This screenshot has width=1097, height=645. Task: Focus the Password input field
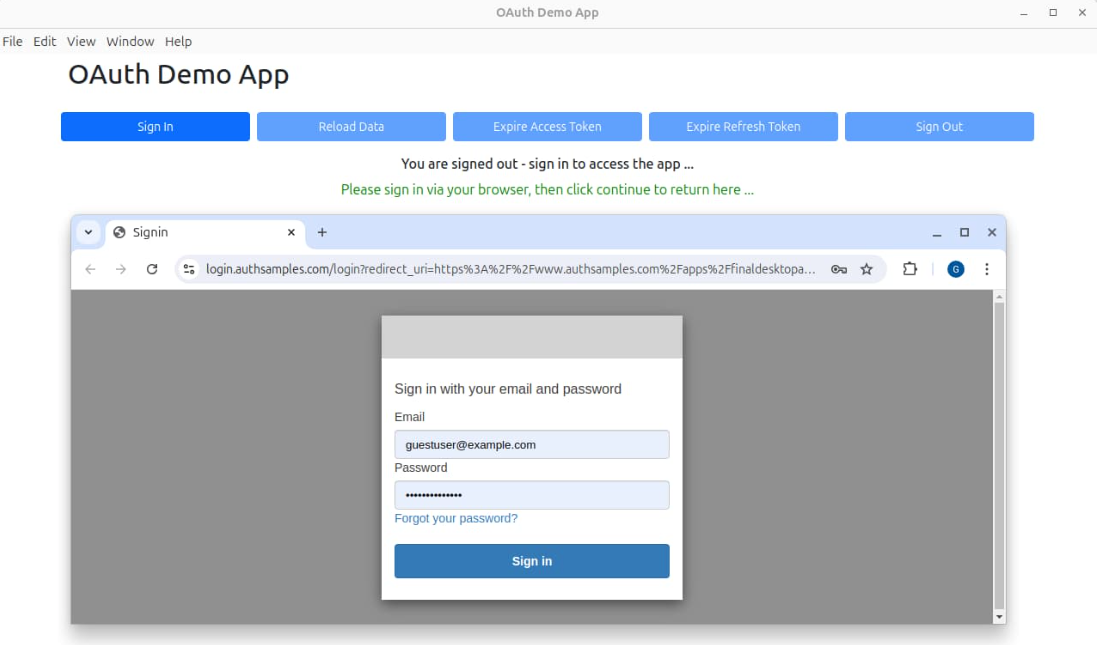point(532,495)
